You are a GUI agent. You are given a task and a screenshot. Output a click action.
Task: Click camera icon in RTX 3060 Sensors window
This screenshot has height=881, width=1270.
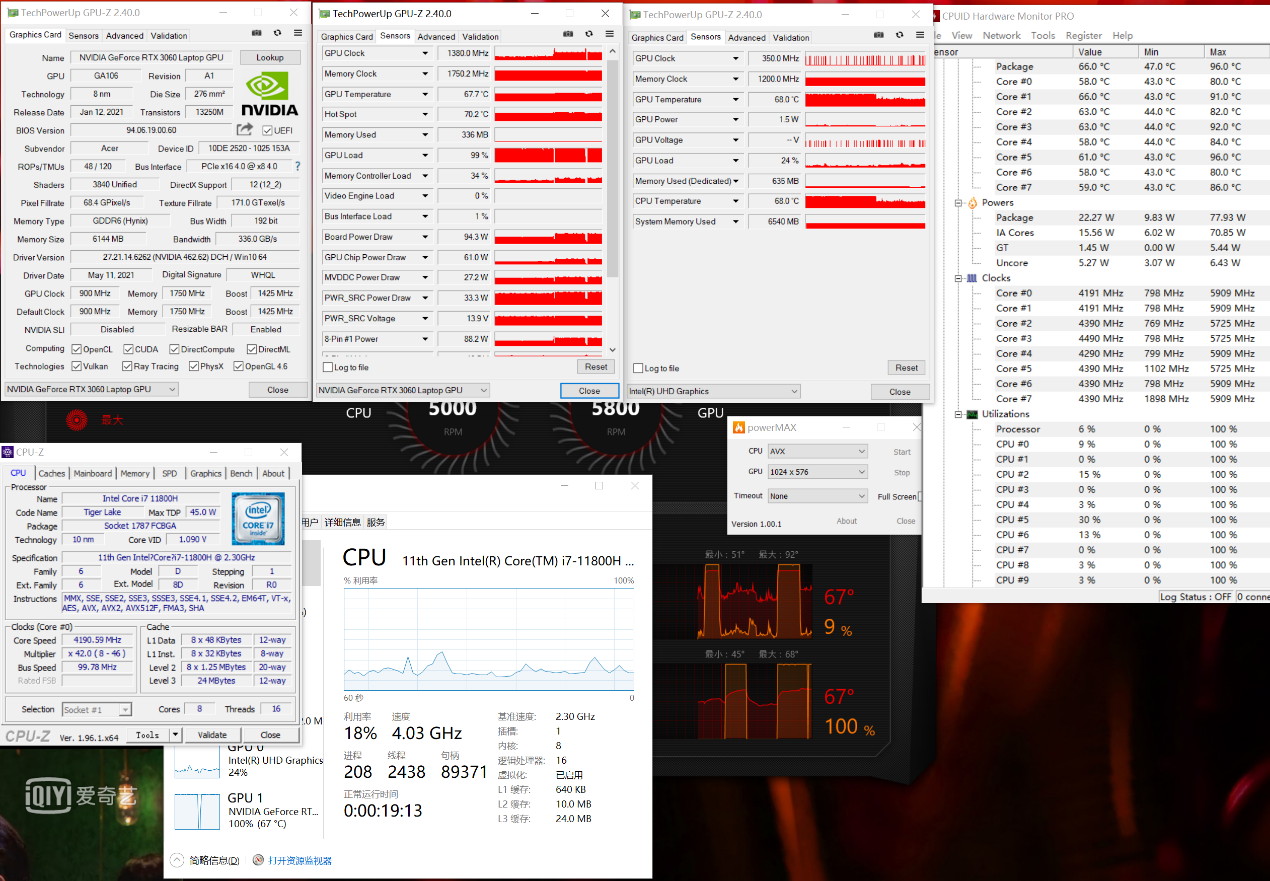[x=568, y=34]
